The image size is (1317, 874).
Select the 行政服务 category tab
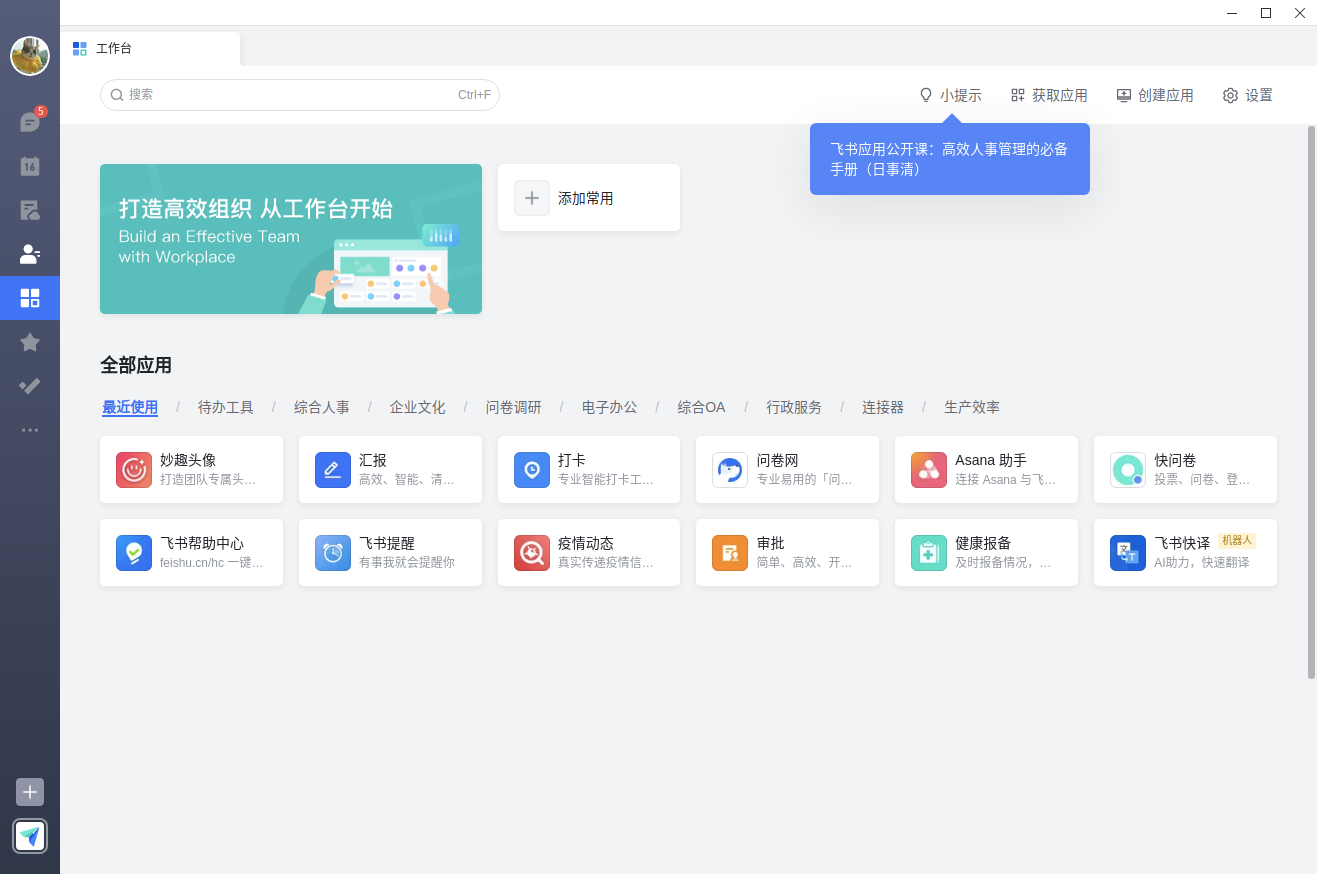point(794,407)
